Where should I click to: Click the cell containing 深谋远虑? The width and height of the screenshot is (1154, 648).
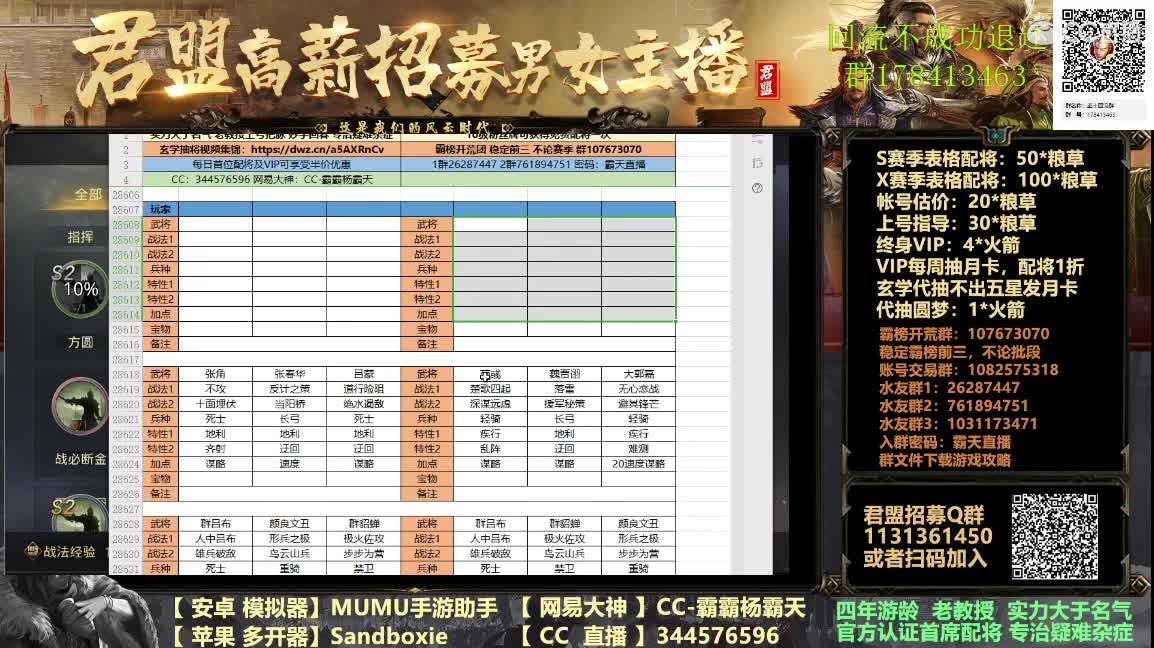490,404
